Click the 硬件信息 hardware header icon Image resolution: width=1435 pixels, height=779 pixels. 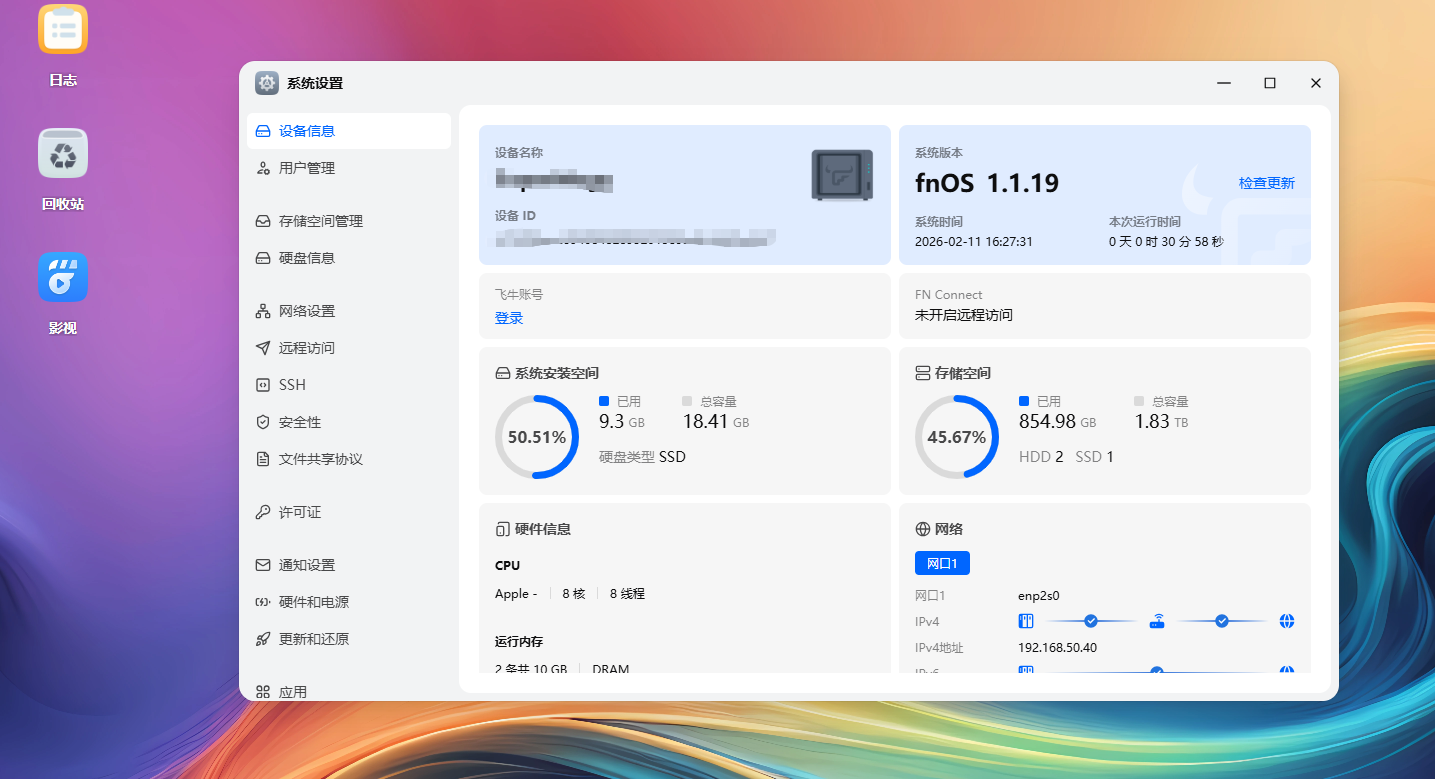click(503, 529)
